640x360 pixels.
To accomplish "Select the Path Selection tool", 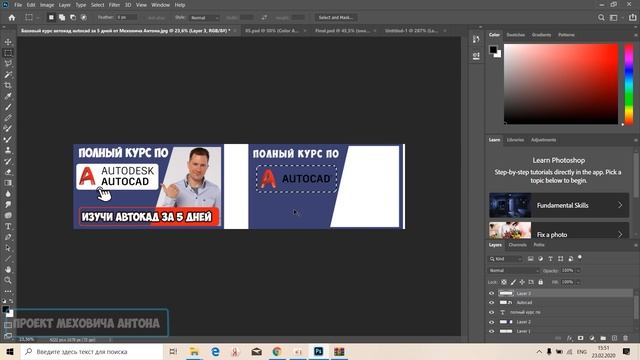I will (8, 248).
